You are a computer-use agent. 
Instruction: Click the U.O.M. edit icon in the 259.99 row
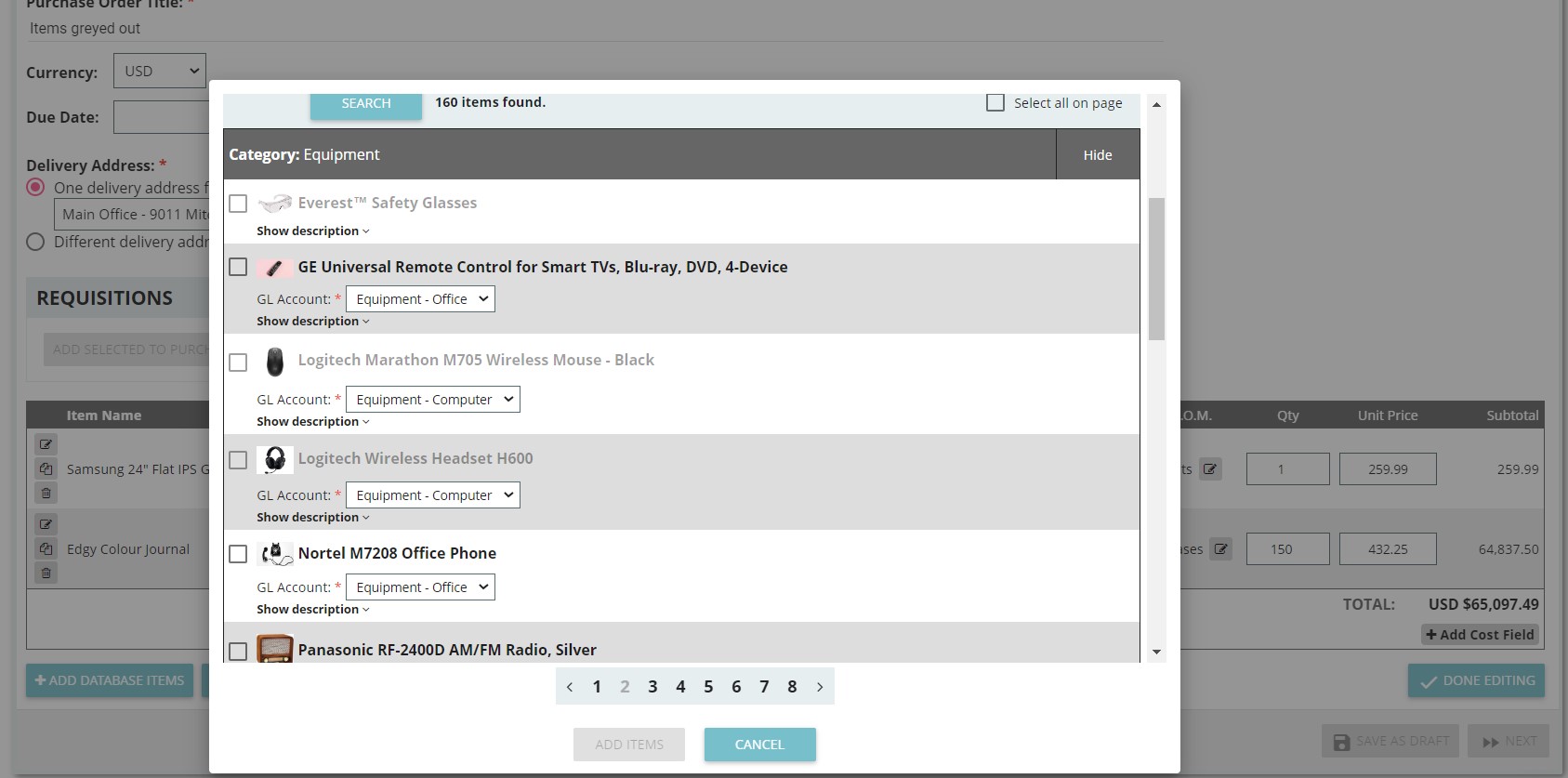point(1210,469)
